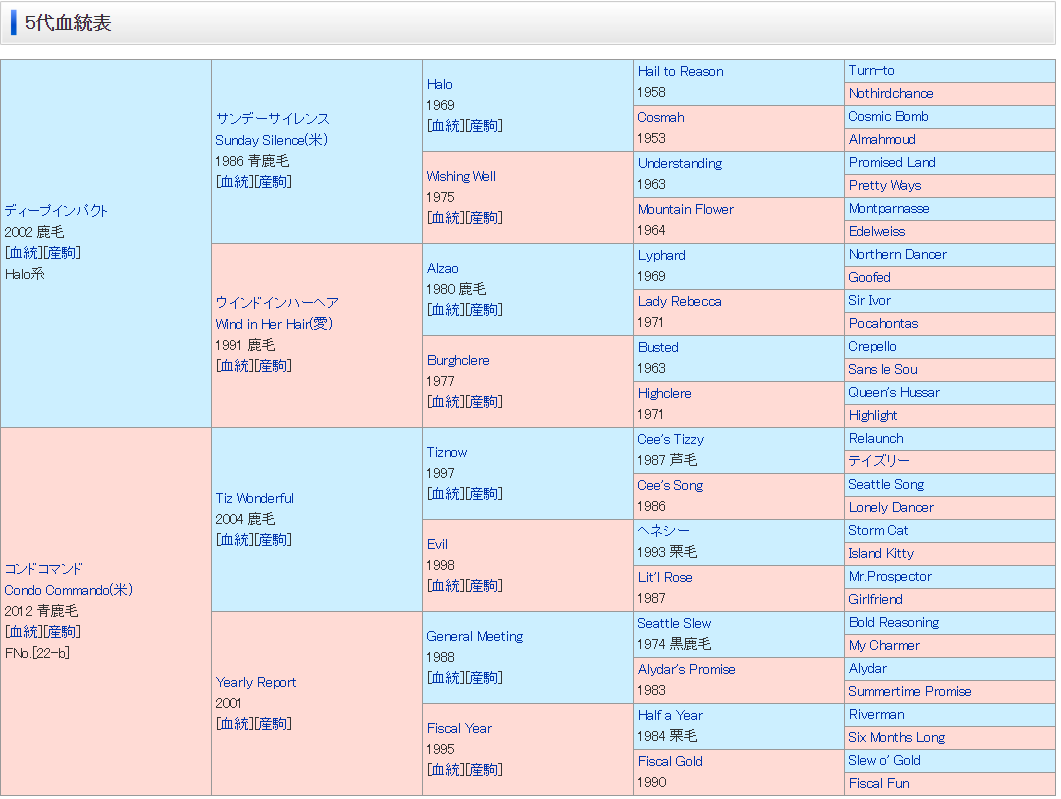
Task: Open the ヘネシー link
Action: click(x=664, y=531)
